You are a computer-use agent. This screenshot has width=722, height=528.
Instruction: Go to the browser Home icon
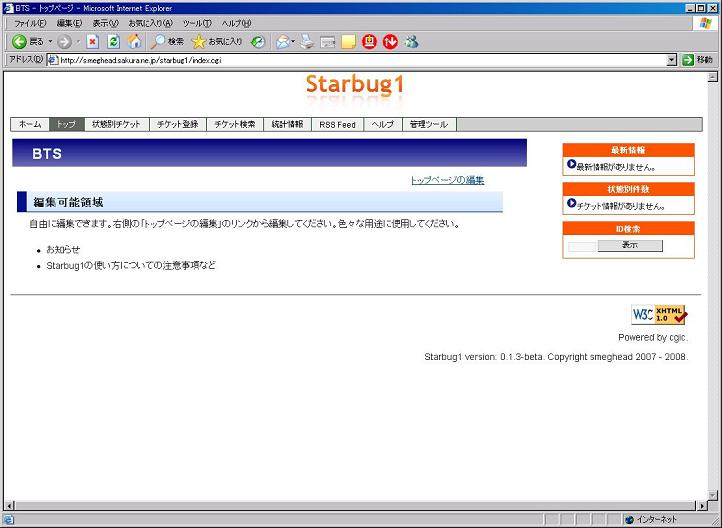coord(134,41)
